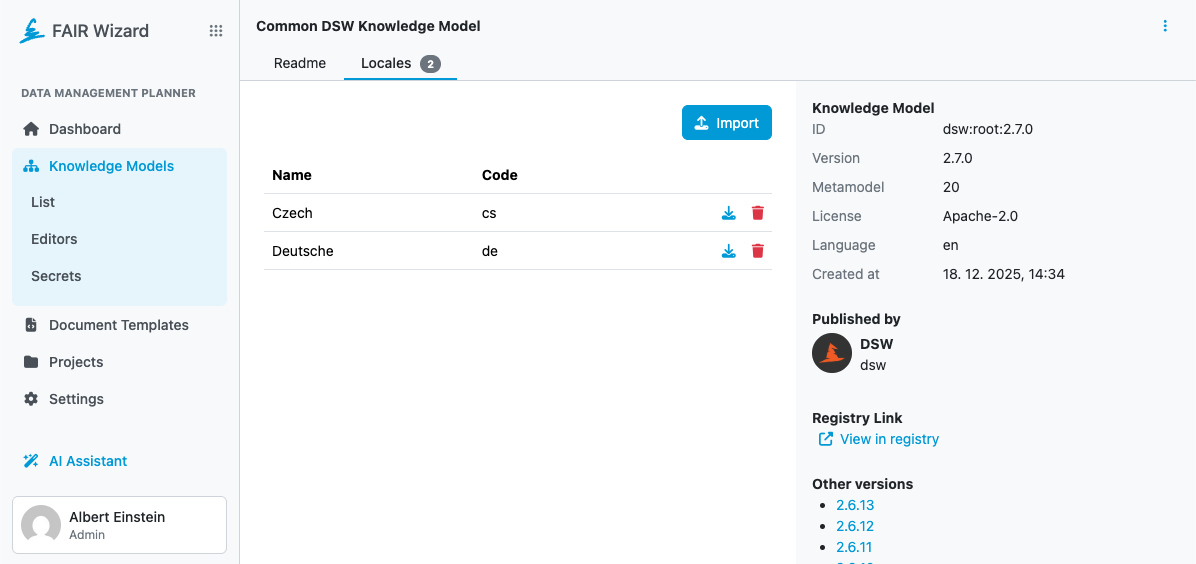Delete the Czech locale
The image size is (1196, 564).
tap(757, 213)
